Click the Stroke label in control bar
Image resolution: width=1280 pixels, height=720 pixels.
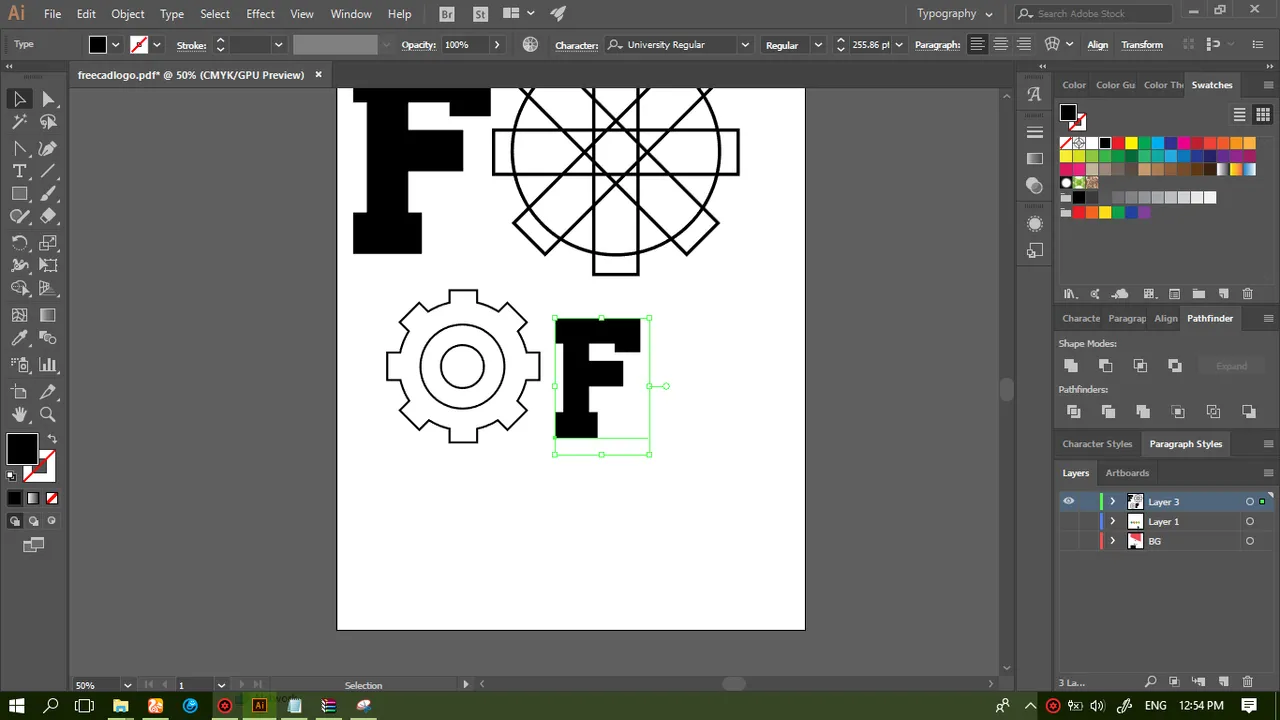pyautogui.click(x=191, y=45)
